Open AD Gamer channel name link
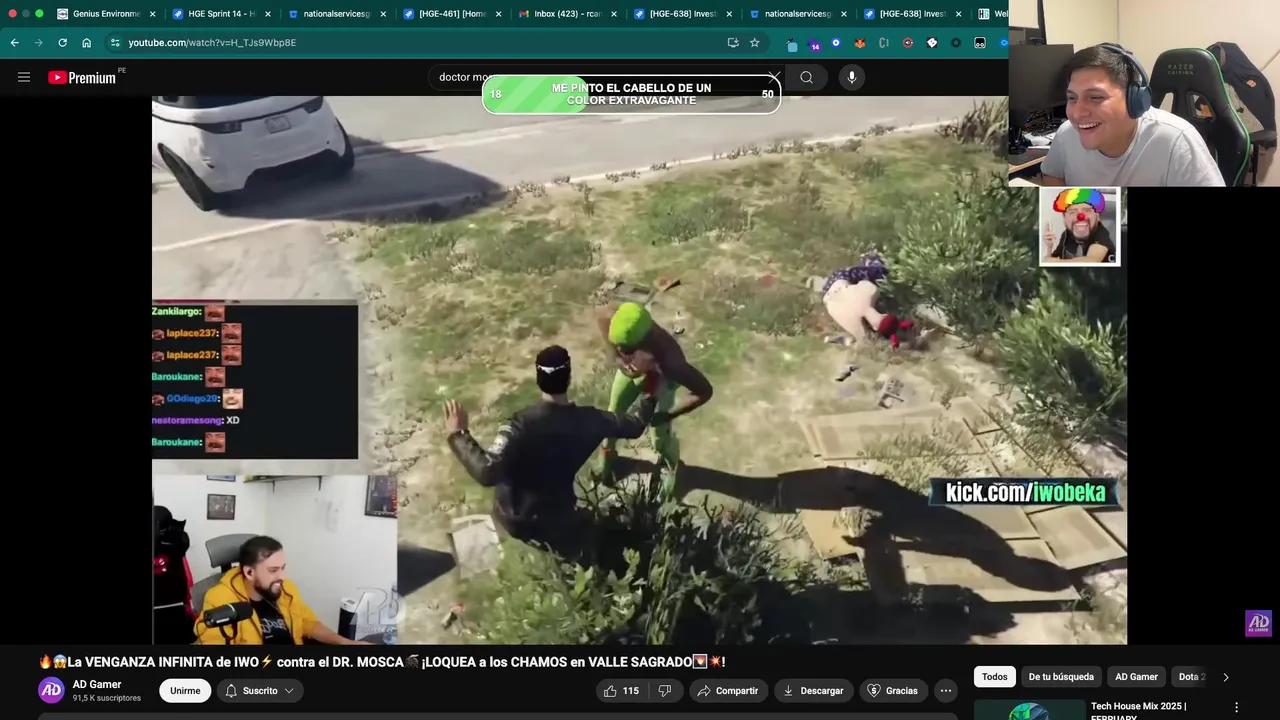The height and width of the screenshot is (720, 1280). [97, 684]
